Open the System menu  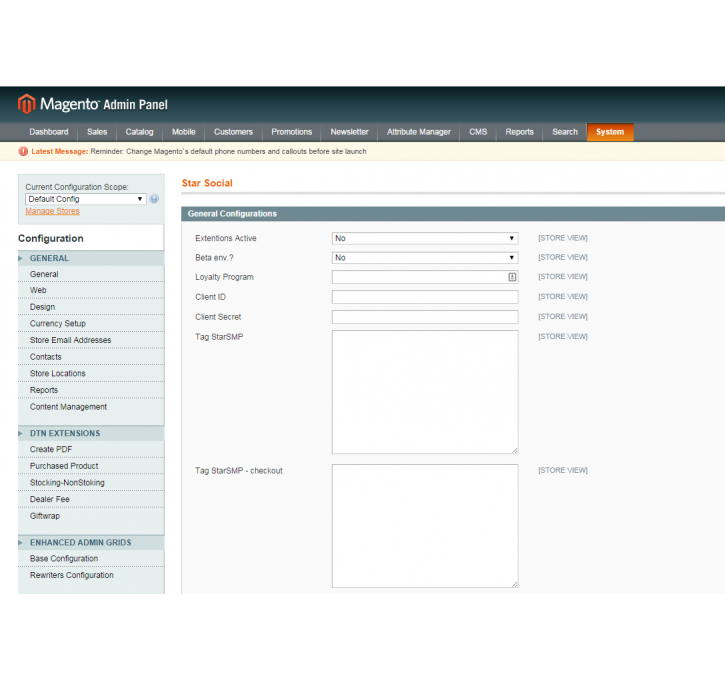pyautogui.click(x=609, y=132)
